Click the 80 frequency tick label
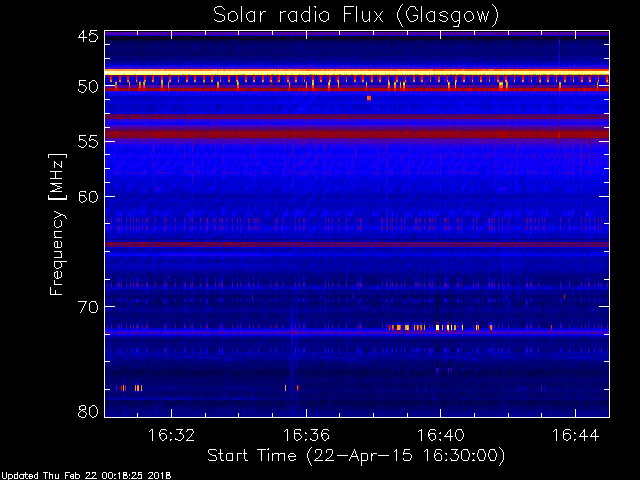640x480 pixels. pyautogui.click(x=88, y=411)
